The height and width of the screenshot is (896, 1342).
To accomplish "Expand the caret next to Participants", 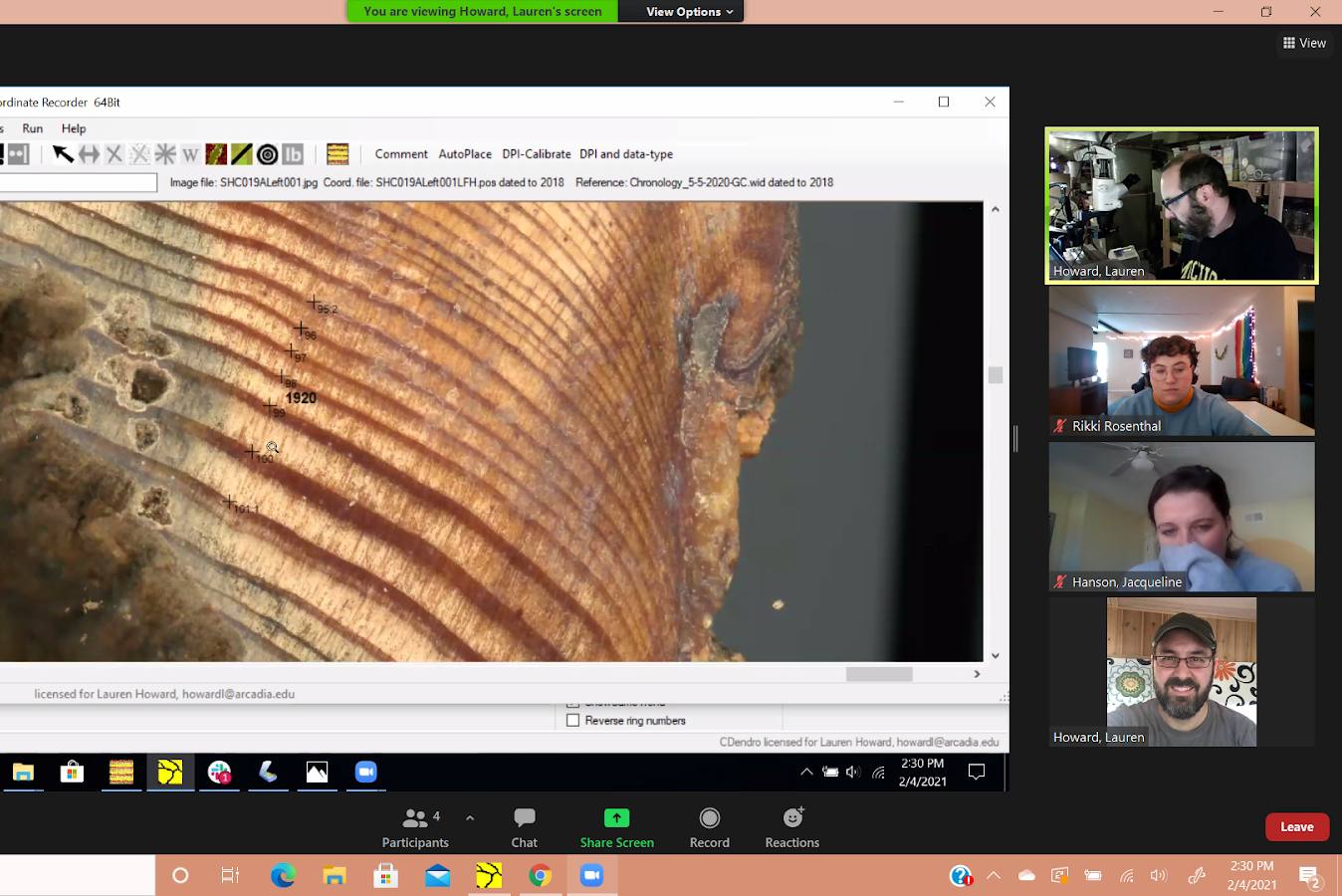I will pos(470,818).
